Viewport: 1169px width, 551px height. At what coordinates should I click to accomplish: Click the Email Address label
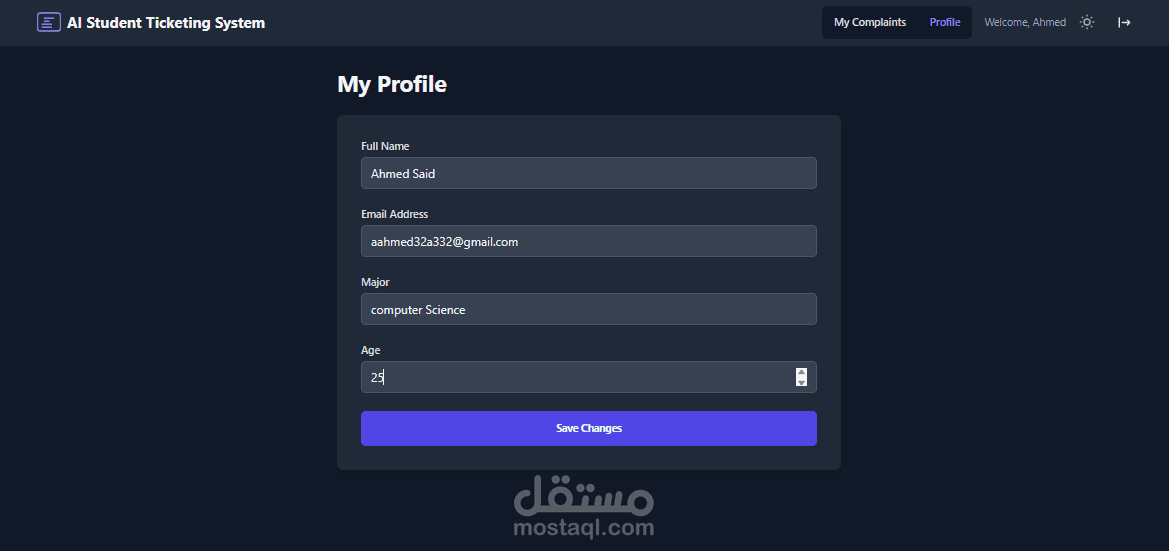tap(394, 214)
